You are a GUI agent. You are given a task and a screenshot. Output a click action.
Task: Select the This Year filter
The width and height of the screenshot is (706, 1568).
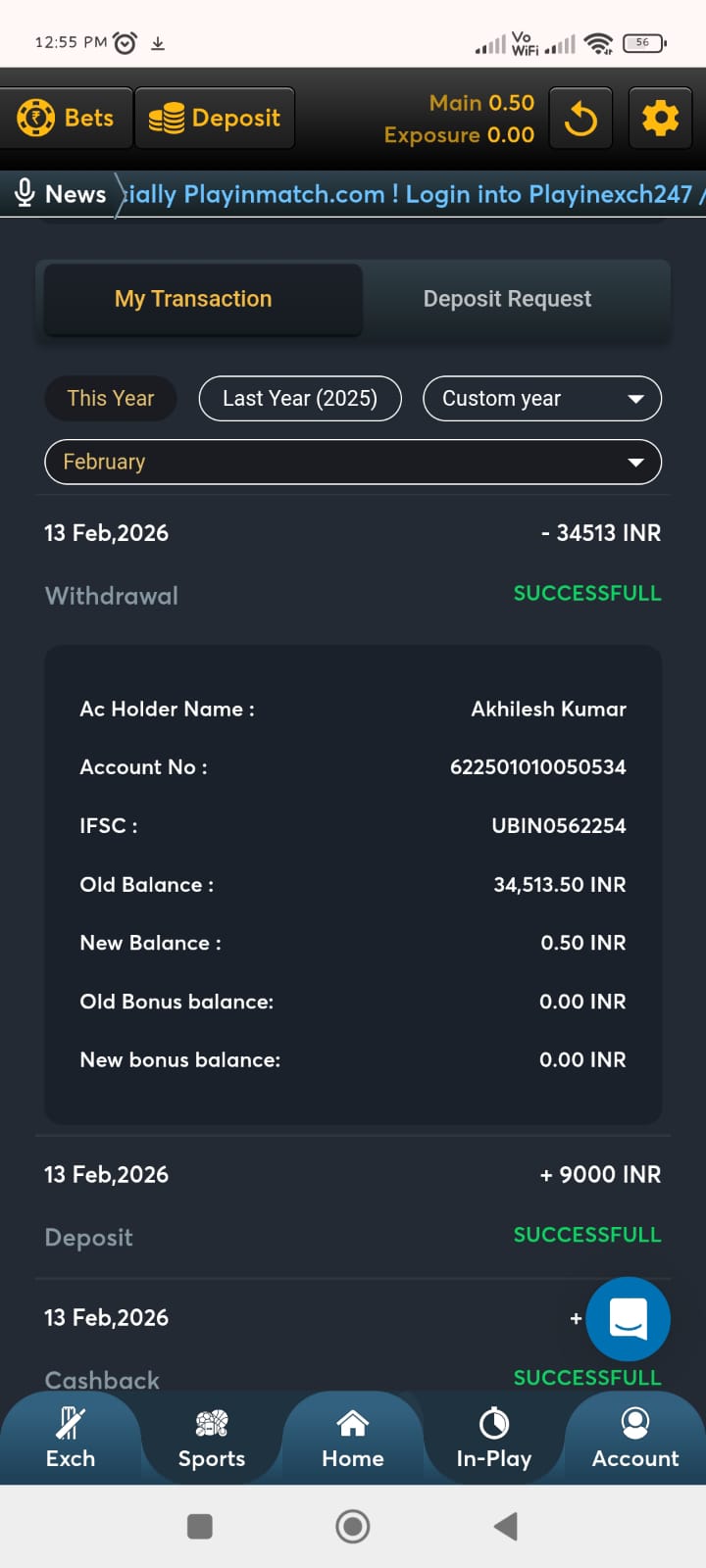111,399
